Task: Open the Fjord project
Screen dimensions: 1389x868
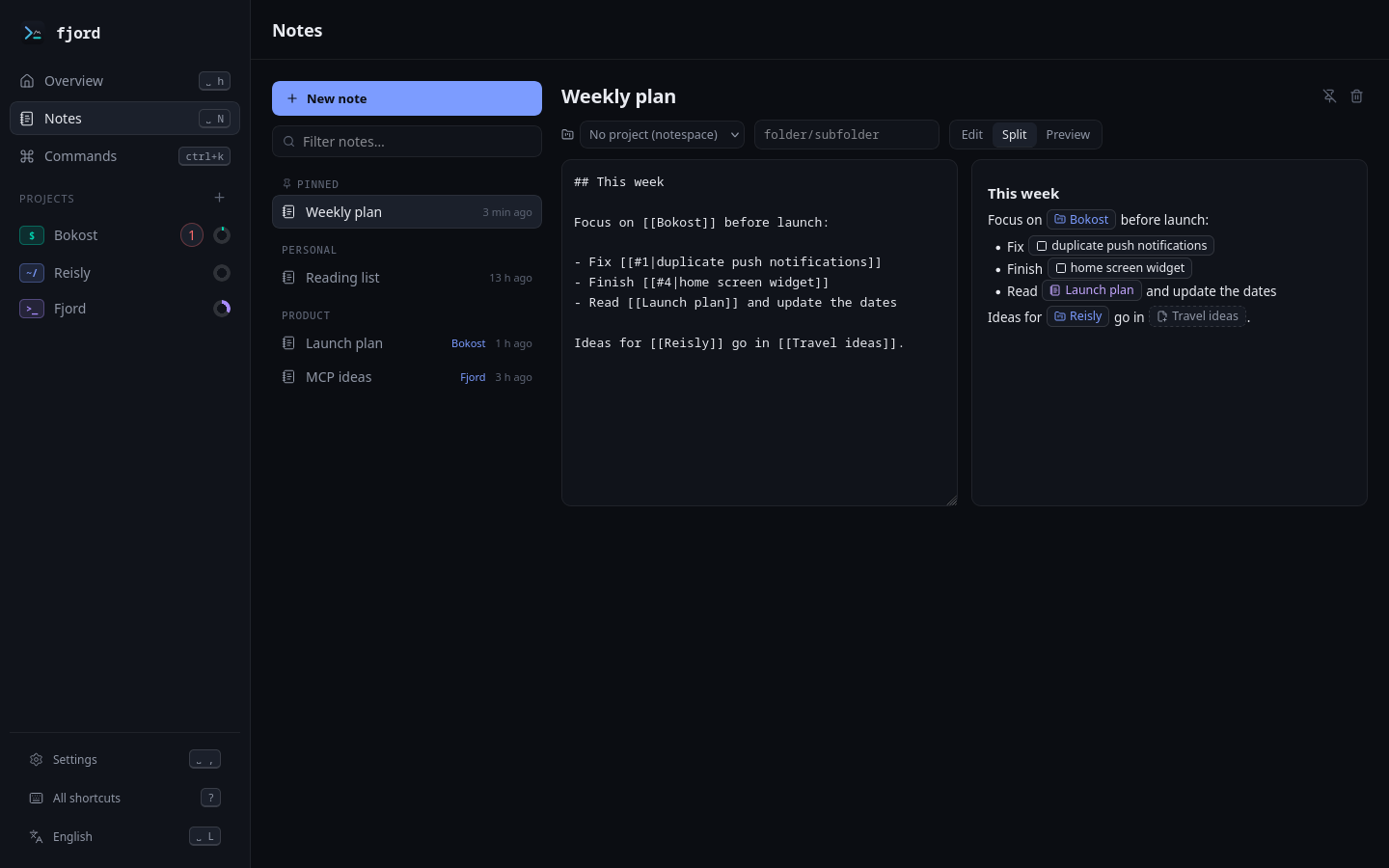Action: click(x=124, y=309)
